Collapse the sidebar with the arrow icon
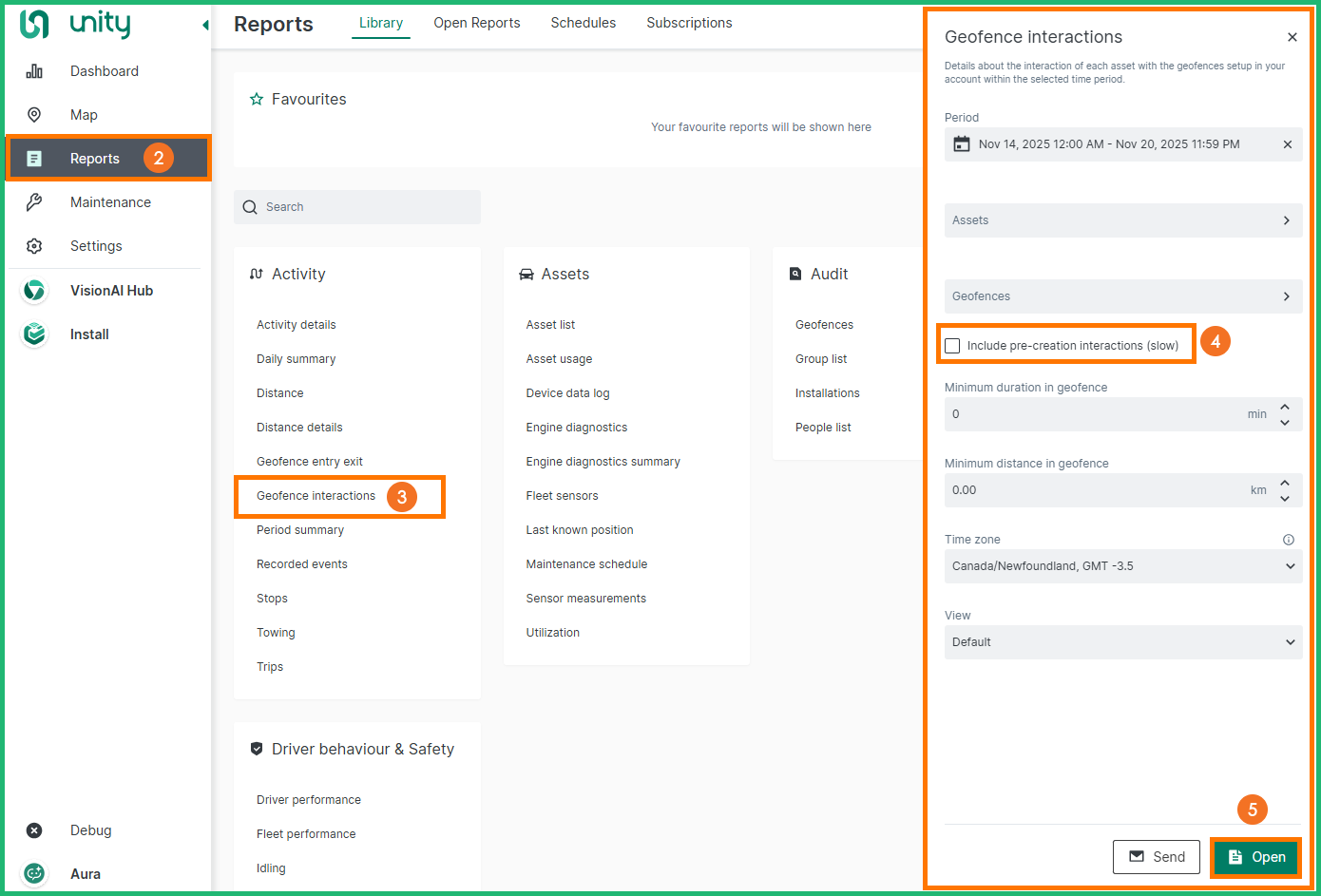1321x896 pixels. tap(205, 25)
